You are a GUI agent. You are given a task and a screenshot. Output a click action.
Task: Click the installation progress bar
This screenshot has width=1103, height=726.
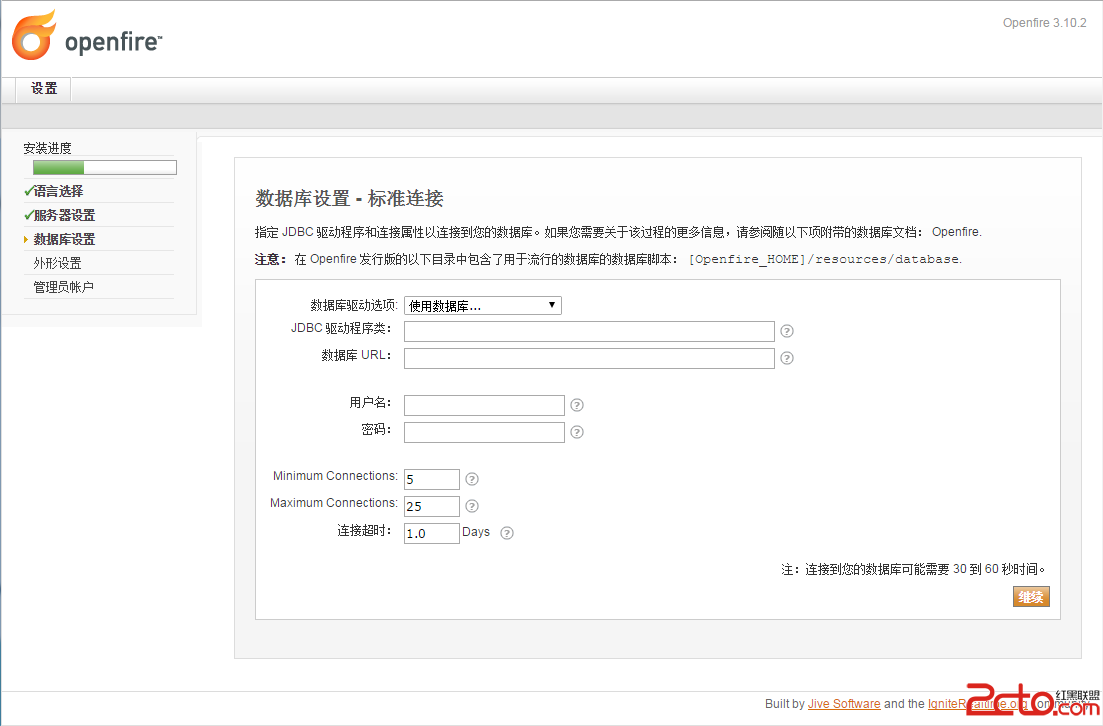pos(105,167)
